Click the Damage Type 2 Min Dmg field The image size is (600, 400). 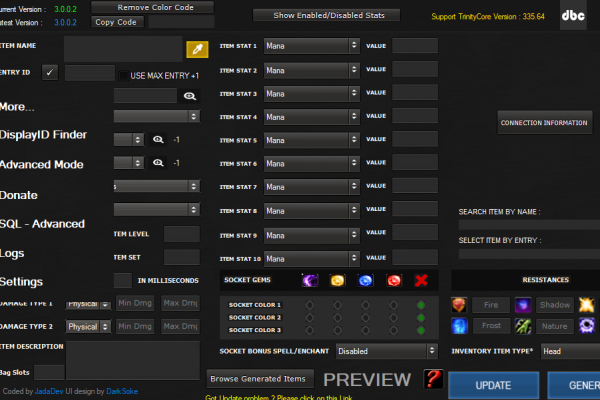[x=135, y=327]
